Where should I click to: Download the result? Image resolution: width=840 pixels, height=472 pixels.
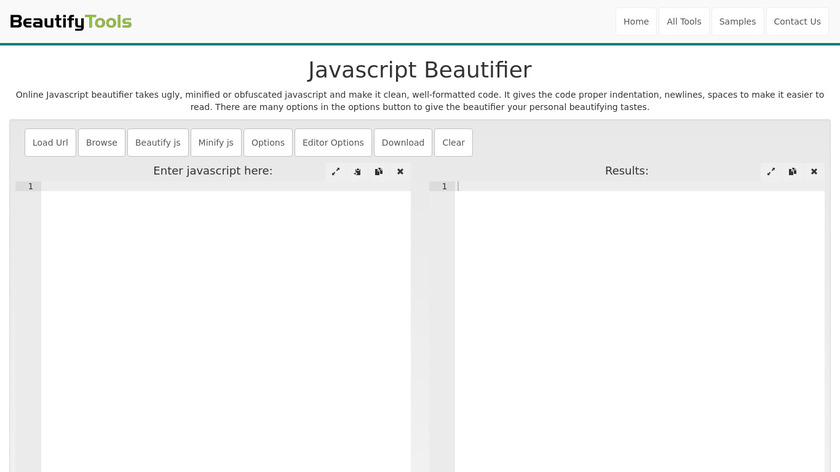coord(403,143)
